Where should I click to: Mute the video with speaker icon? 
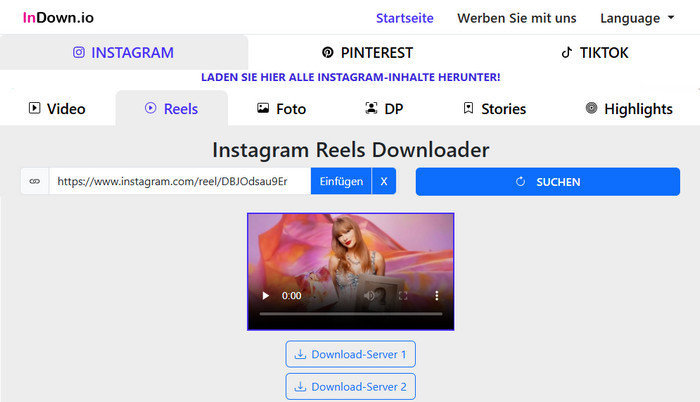pos(369,296)
